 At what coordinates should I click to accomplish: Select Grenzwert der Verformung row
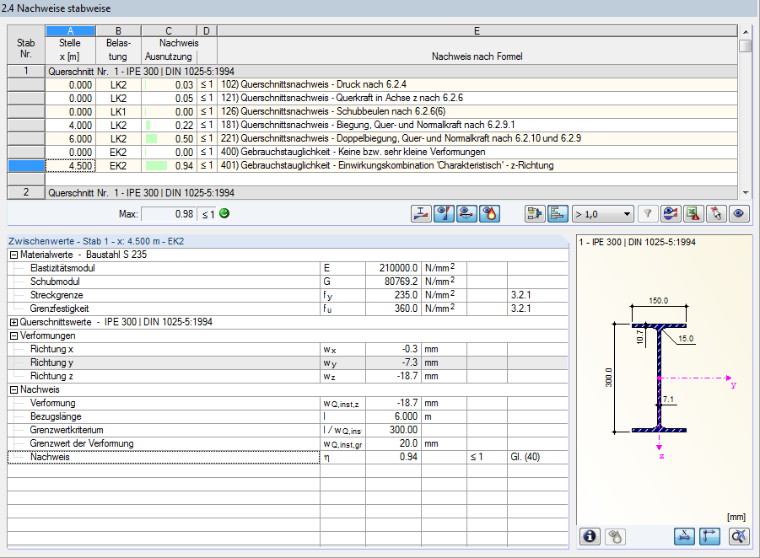[x=288, y=444]
